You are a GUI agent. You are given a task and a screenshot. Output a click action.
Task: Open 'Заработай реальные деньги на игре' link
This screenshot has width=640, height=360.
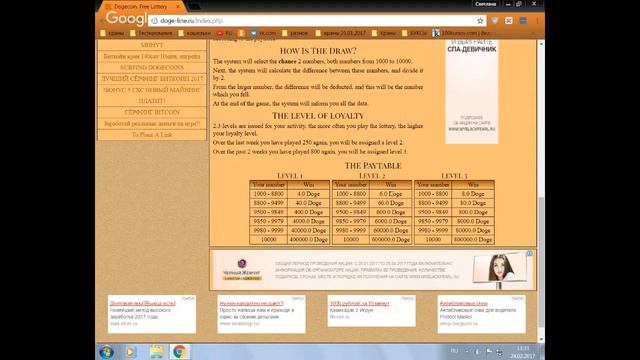(x=152, y=123)
